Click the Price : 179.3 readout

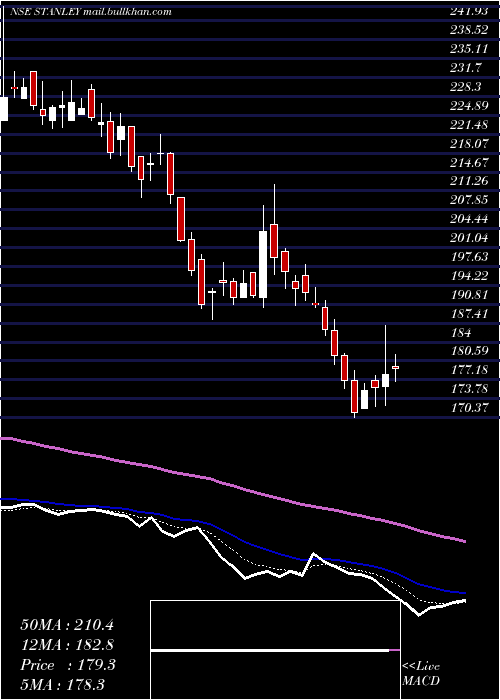(x=68, y=665)
